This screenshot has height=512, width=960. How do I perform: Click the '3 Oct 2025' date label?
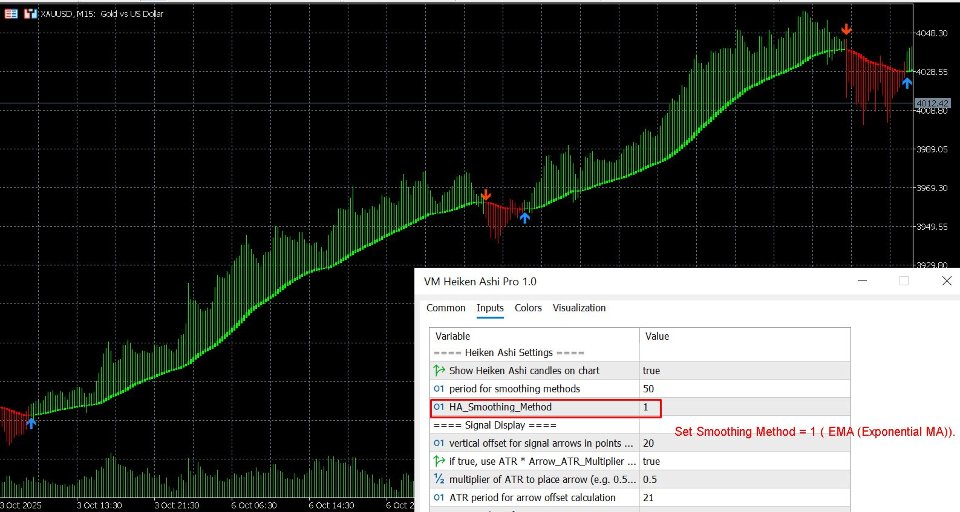[21, 506]
